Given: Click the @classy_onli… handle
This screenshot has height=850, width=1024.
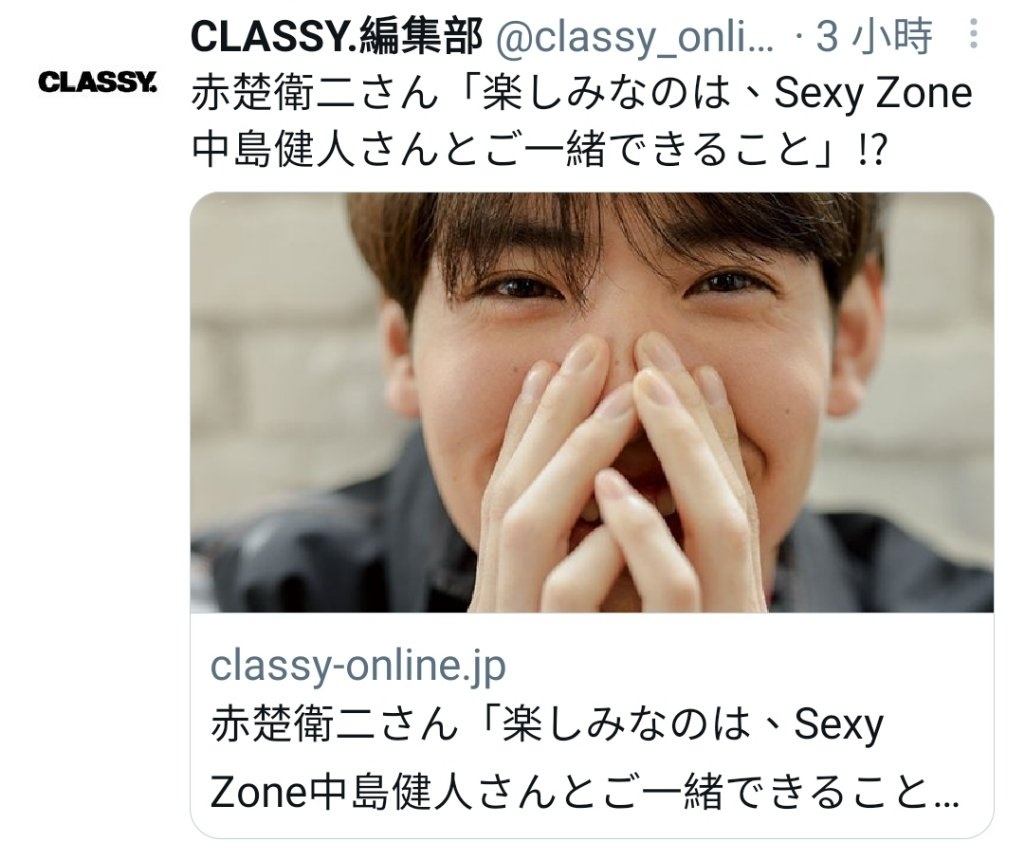Looking at the screenshot, I should pyautogui.click(x=635, y=37).
